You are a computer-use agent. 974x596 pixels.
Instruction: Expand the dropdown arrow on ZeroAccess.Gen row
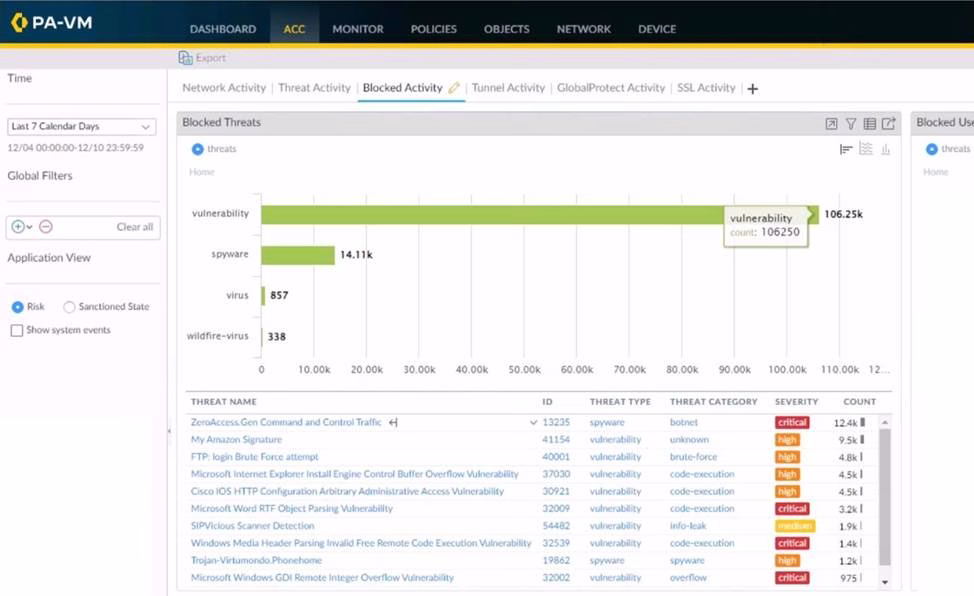533,423
